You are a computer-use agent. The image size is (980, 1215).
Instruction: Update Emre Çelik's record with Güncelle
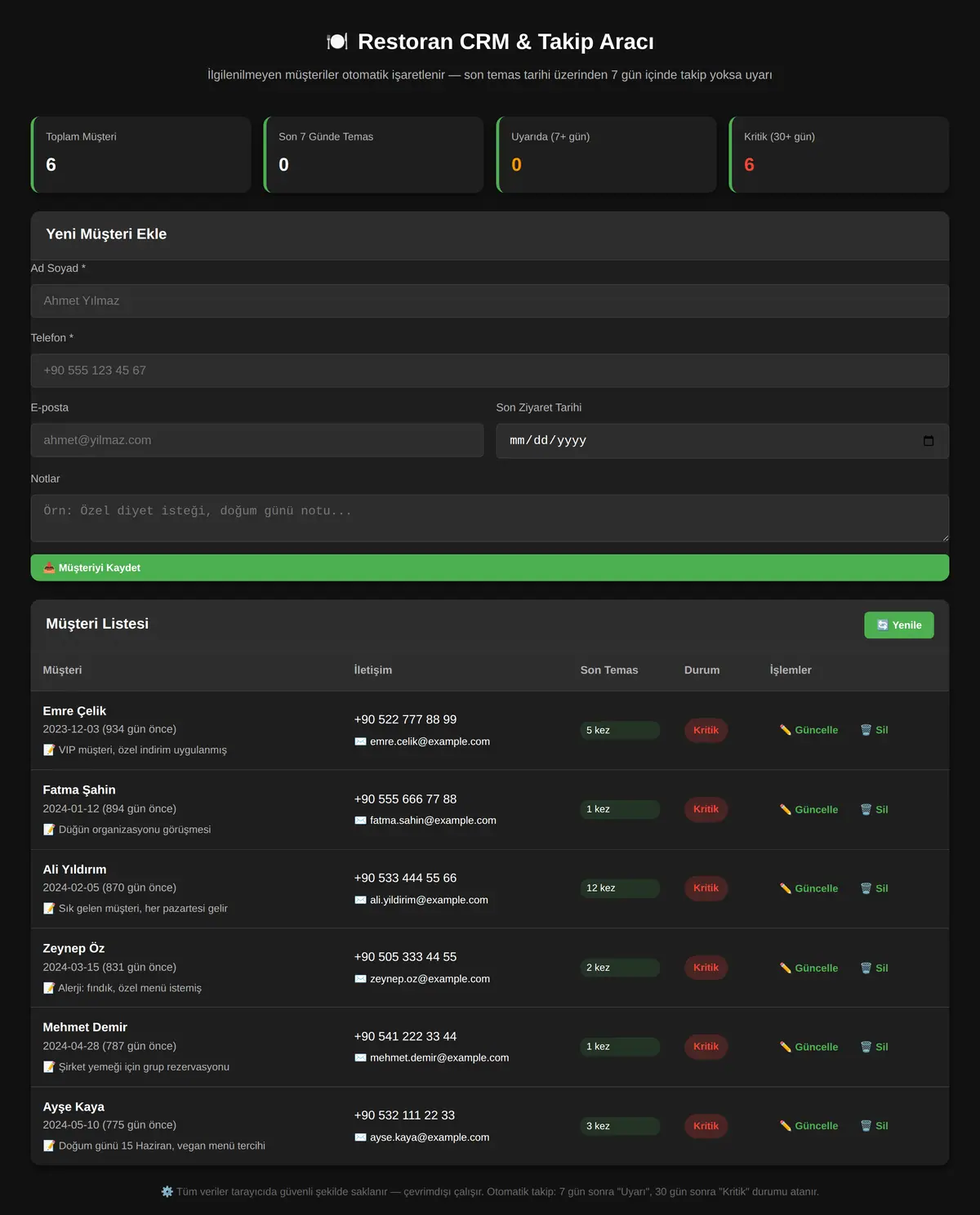(808, 730)
